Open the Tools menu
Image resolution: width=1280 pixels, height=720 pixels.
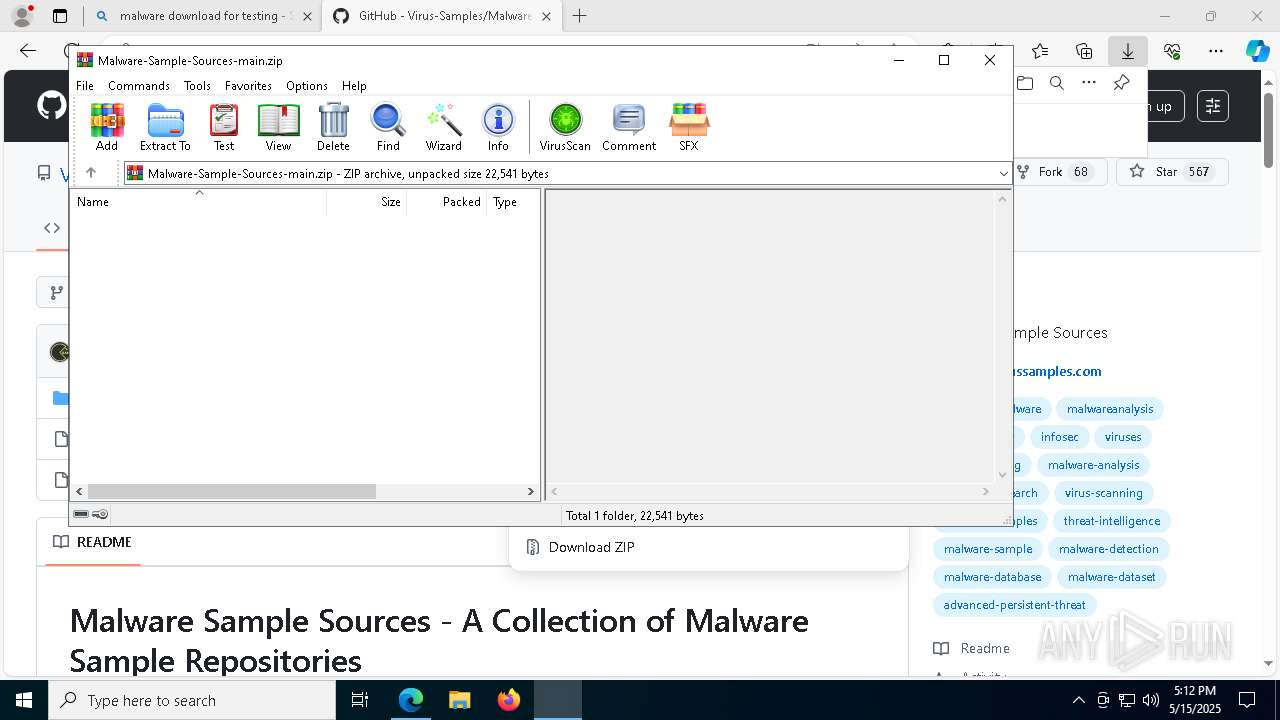pos(197,86)
